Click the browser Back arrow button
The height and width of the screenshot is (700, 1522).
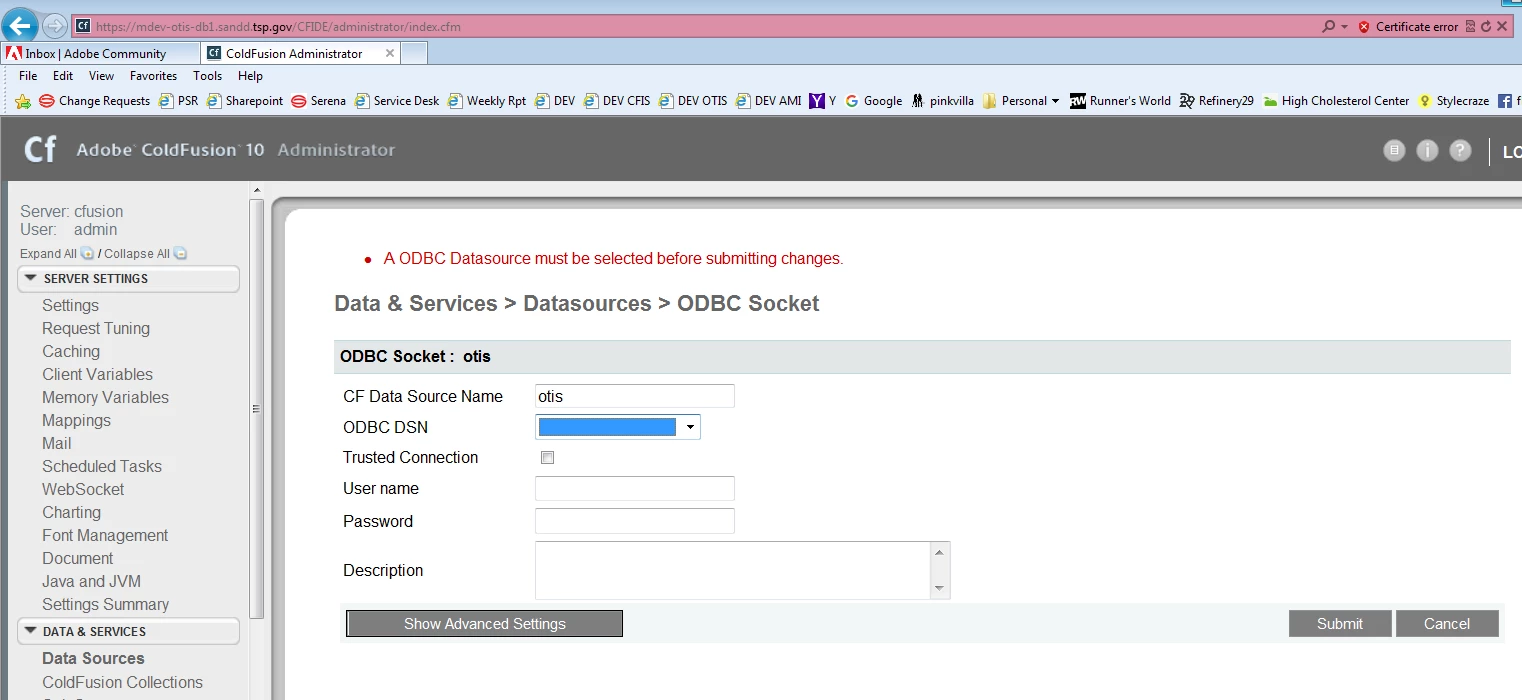(21, 26)
